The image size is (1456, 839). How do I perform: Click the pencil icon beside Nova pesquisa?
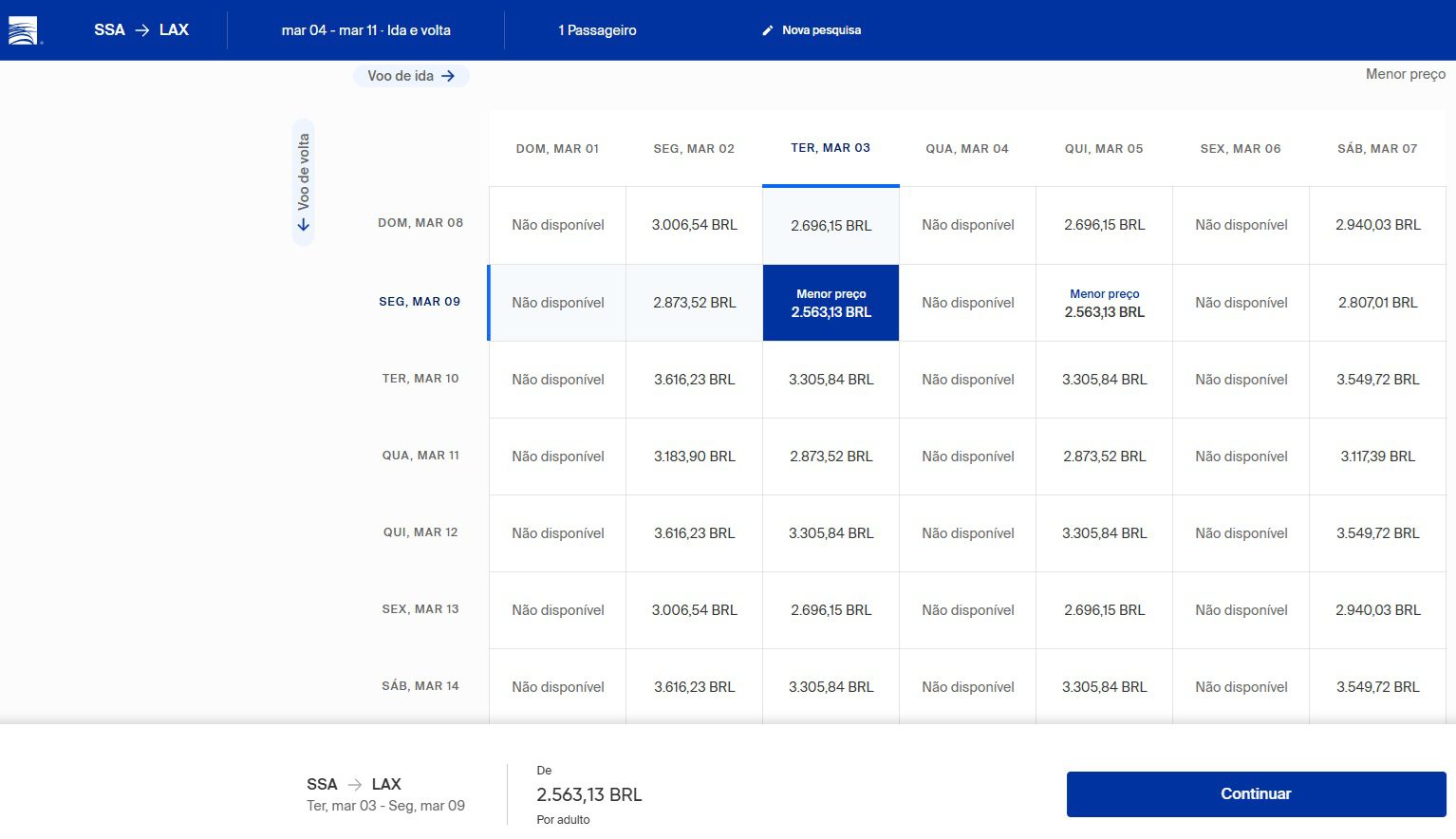(768, 30)
